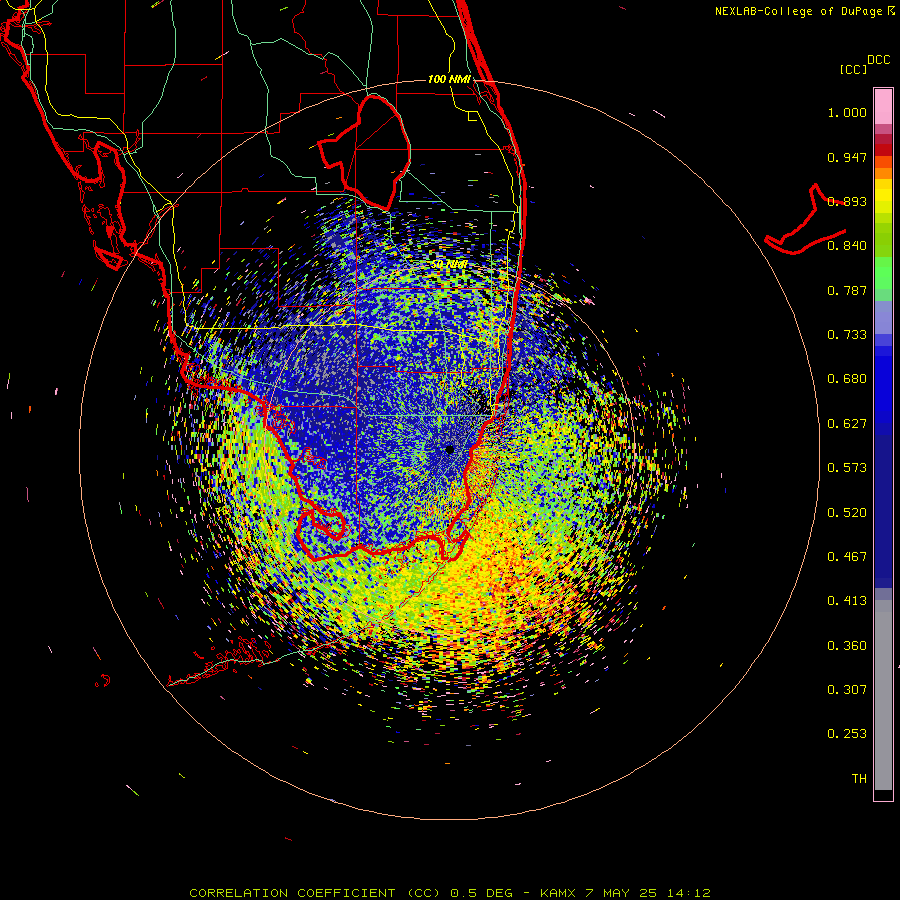Click the 1.000 value on the color scale

pyautogui.click(x=847, y=112)
